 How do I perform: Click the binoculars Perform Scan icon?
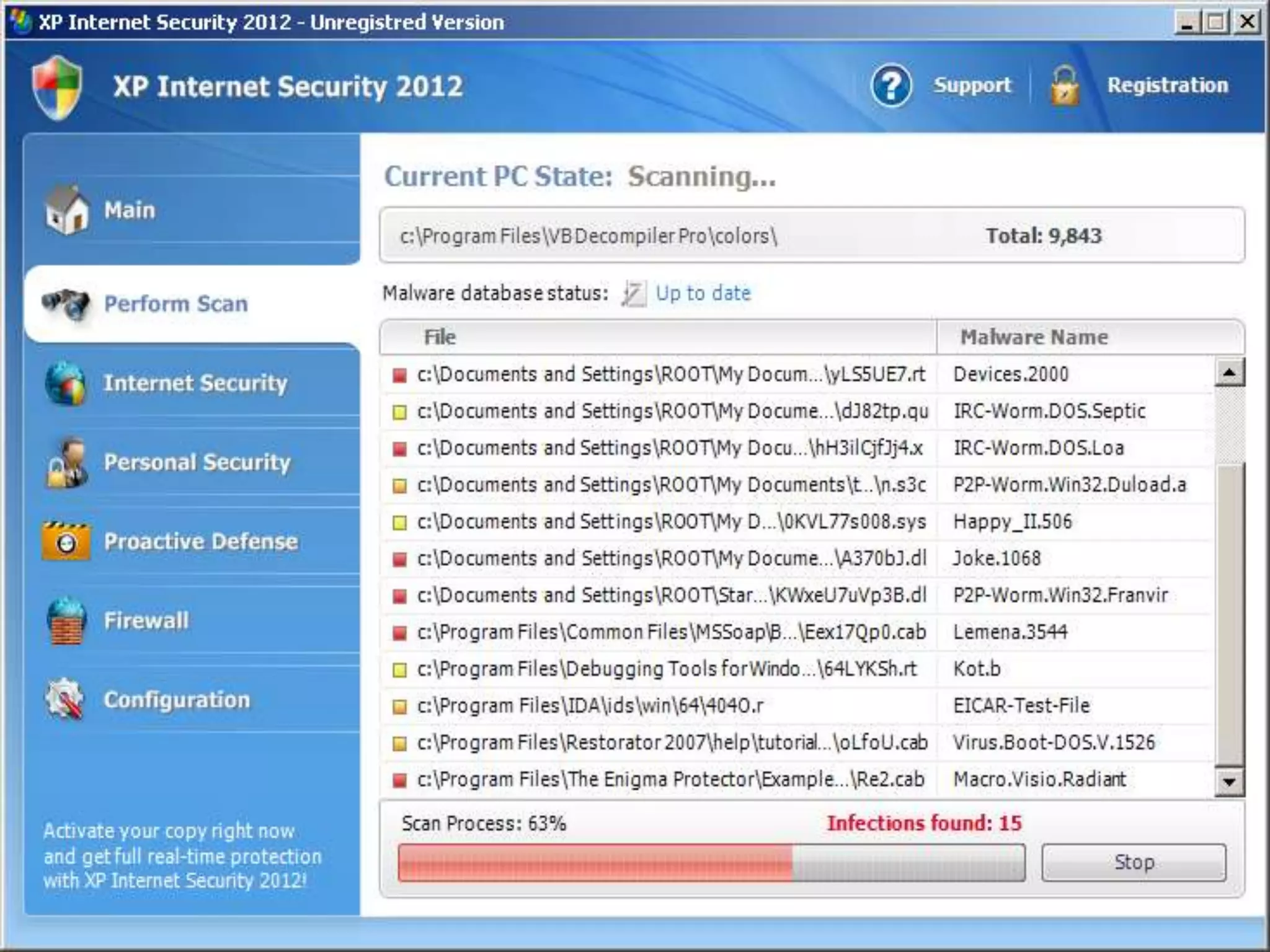[66, 304]
